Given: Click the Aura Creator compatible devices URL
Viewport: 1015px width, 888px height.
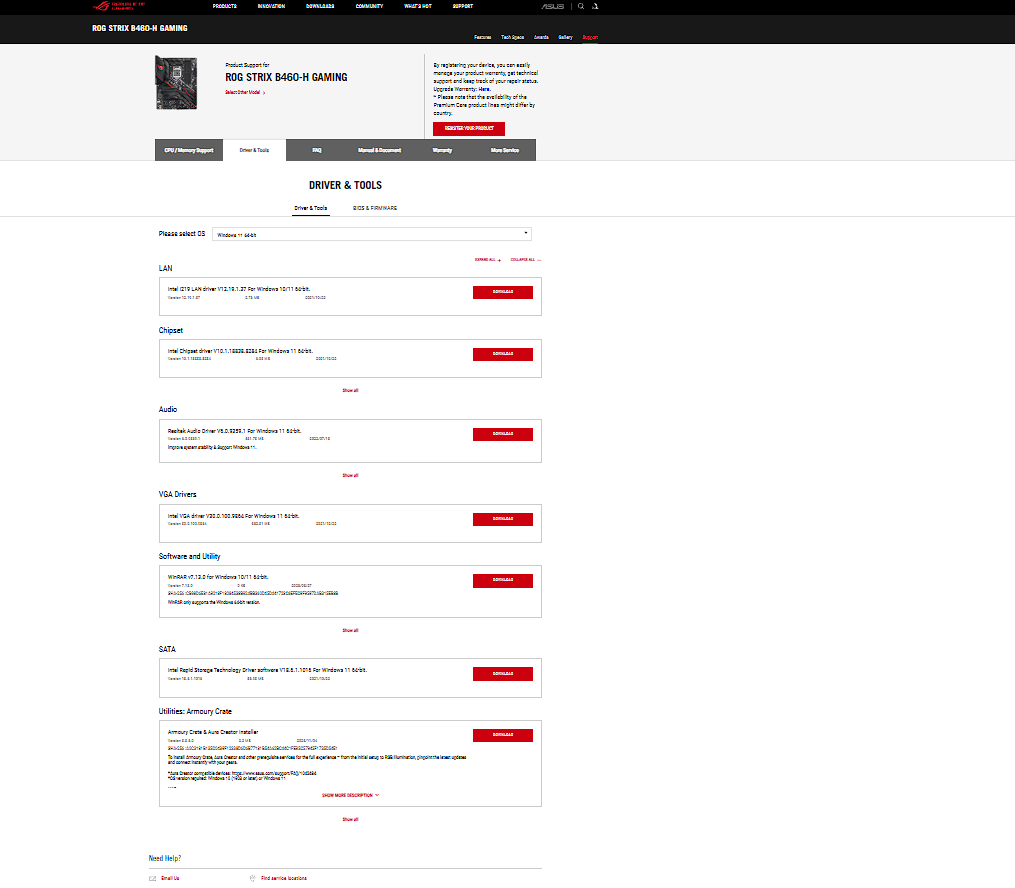Looking at the screenshot, I should (x=274, y=773).
